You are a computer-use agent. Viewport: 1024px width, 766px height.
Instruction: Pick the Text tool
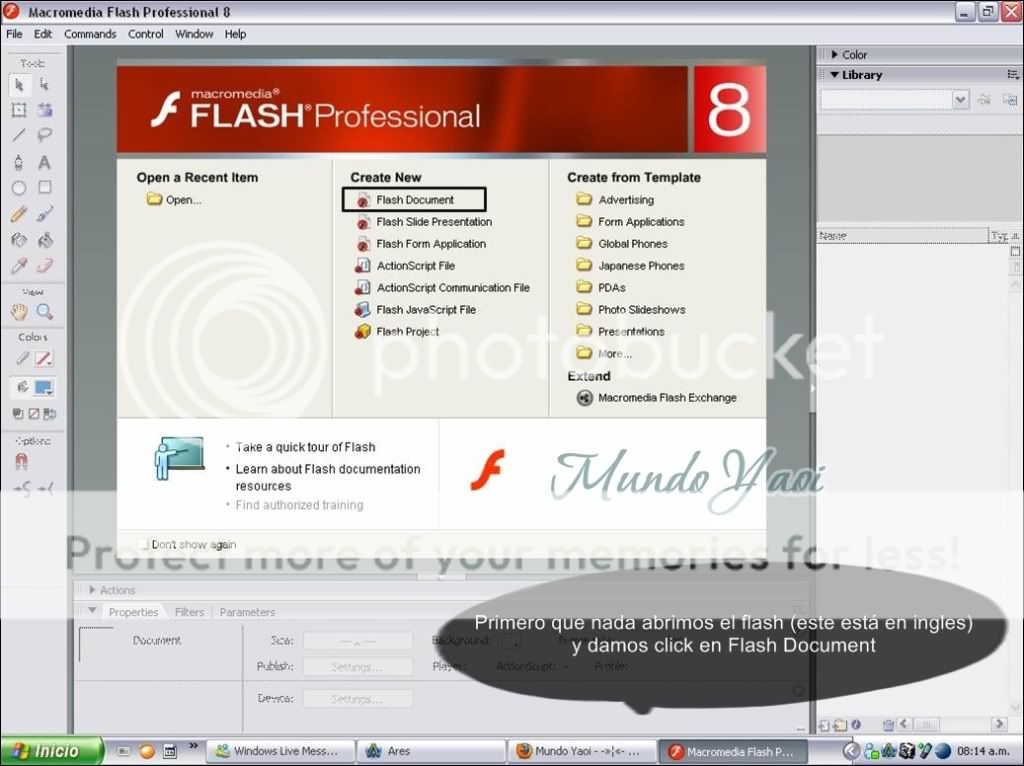[x=43, y=162]
